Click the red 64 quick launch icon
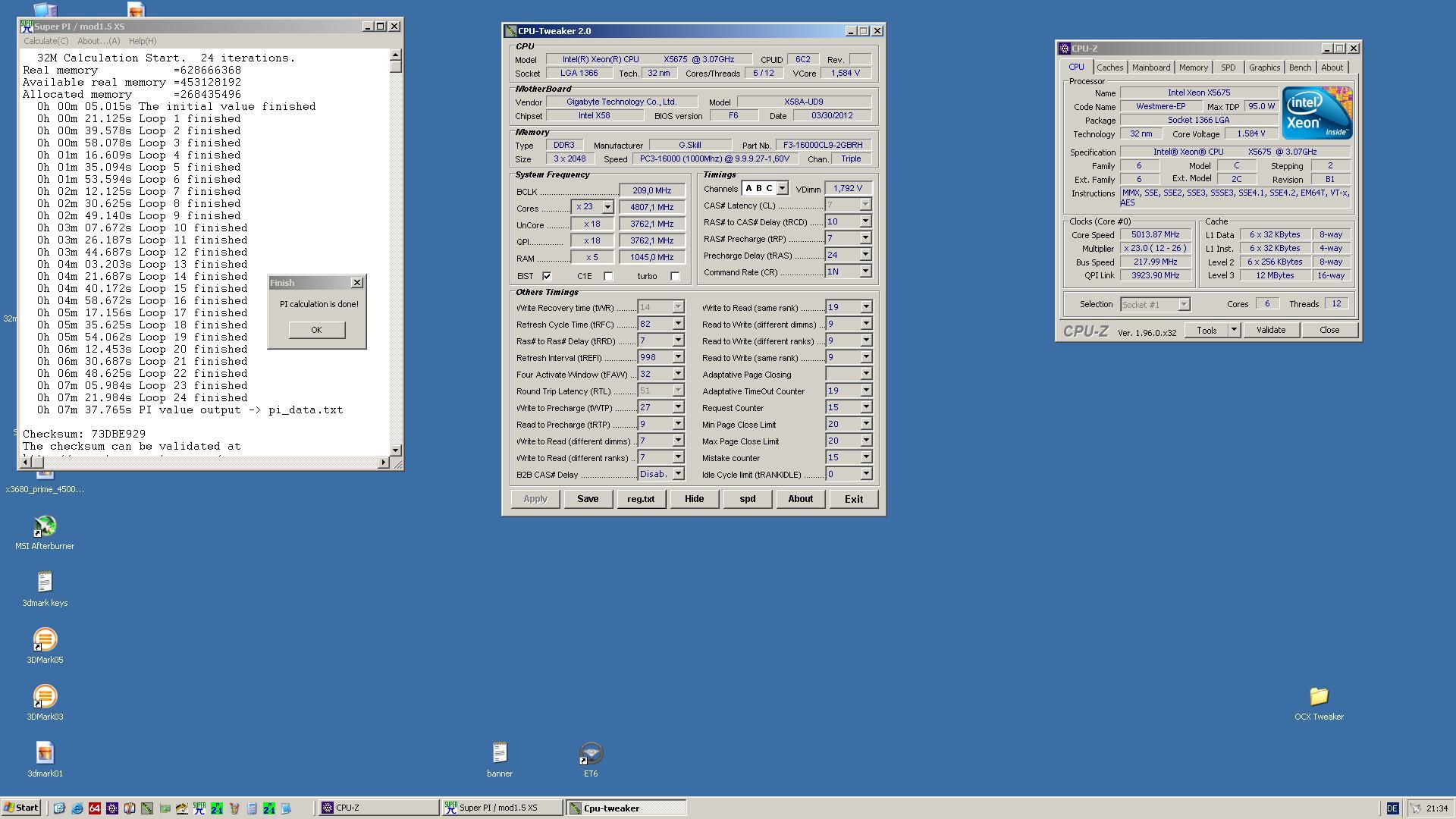 95,808
